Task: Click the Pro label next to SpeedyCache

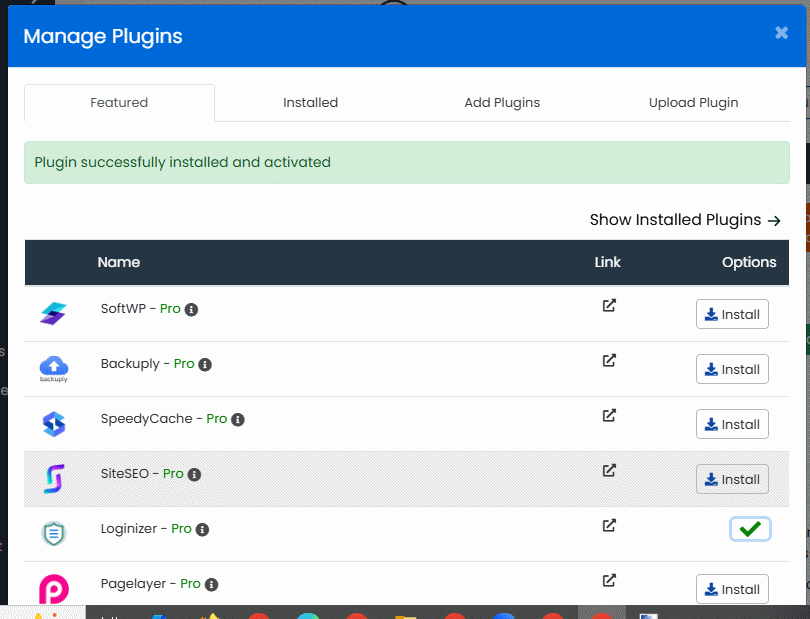Action: pyautogui.click(x=216, y=419)
